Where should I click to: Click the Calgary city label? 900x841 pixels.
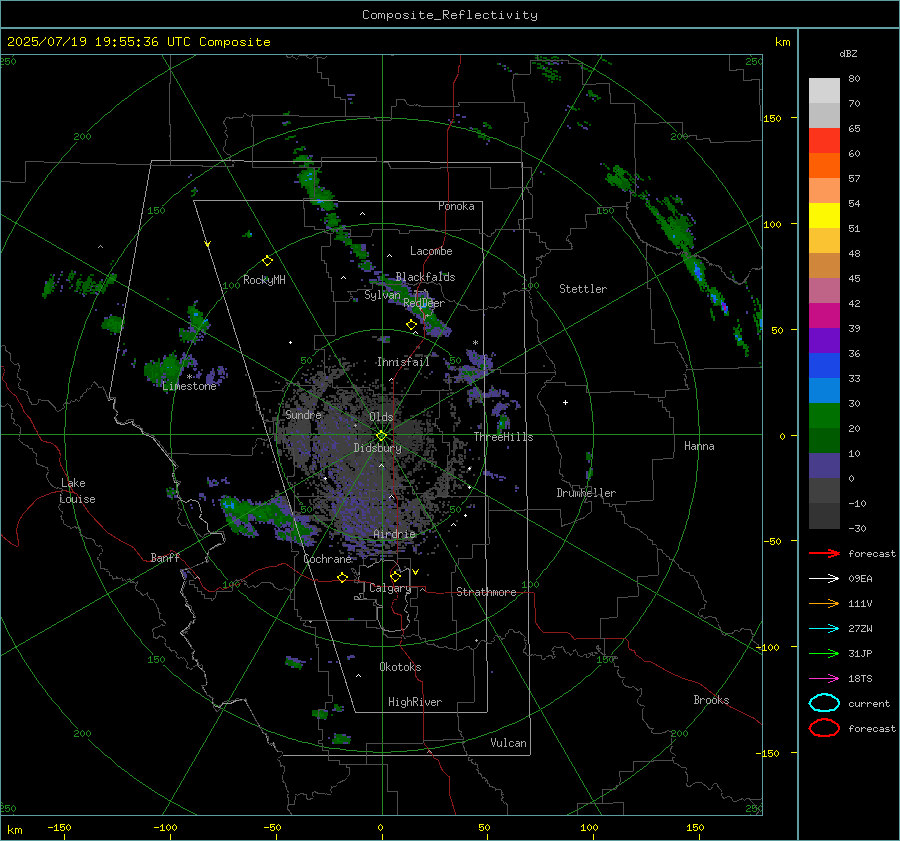(x=390, y=588)
